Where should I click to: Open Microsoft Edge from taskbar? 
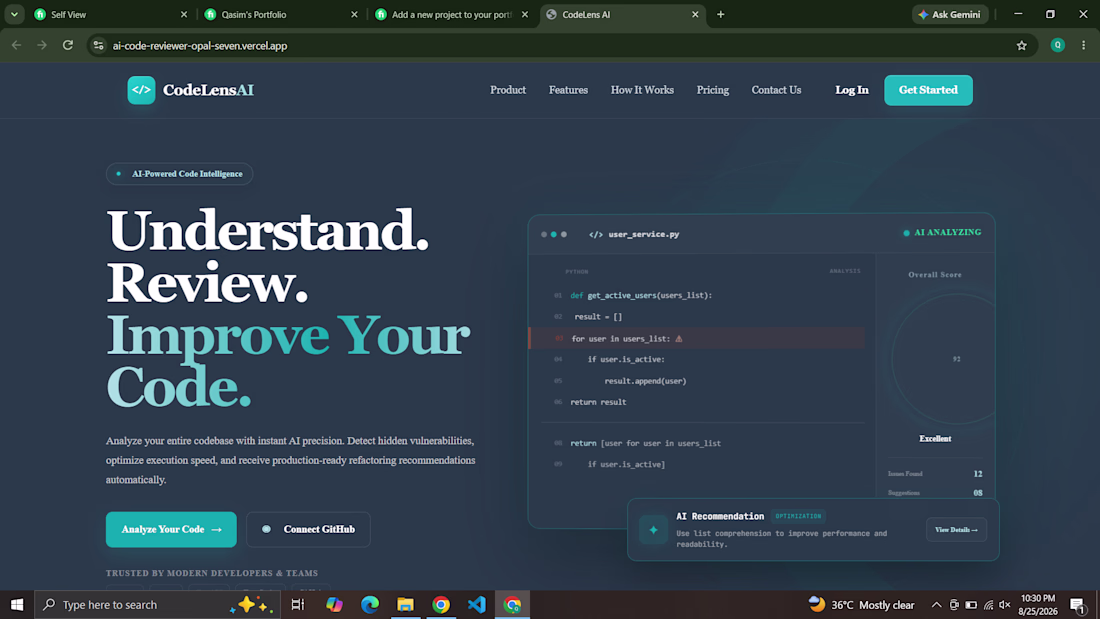(x=370, y=604)
